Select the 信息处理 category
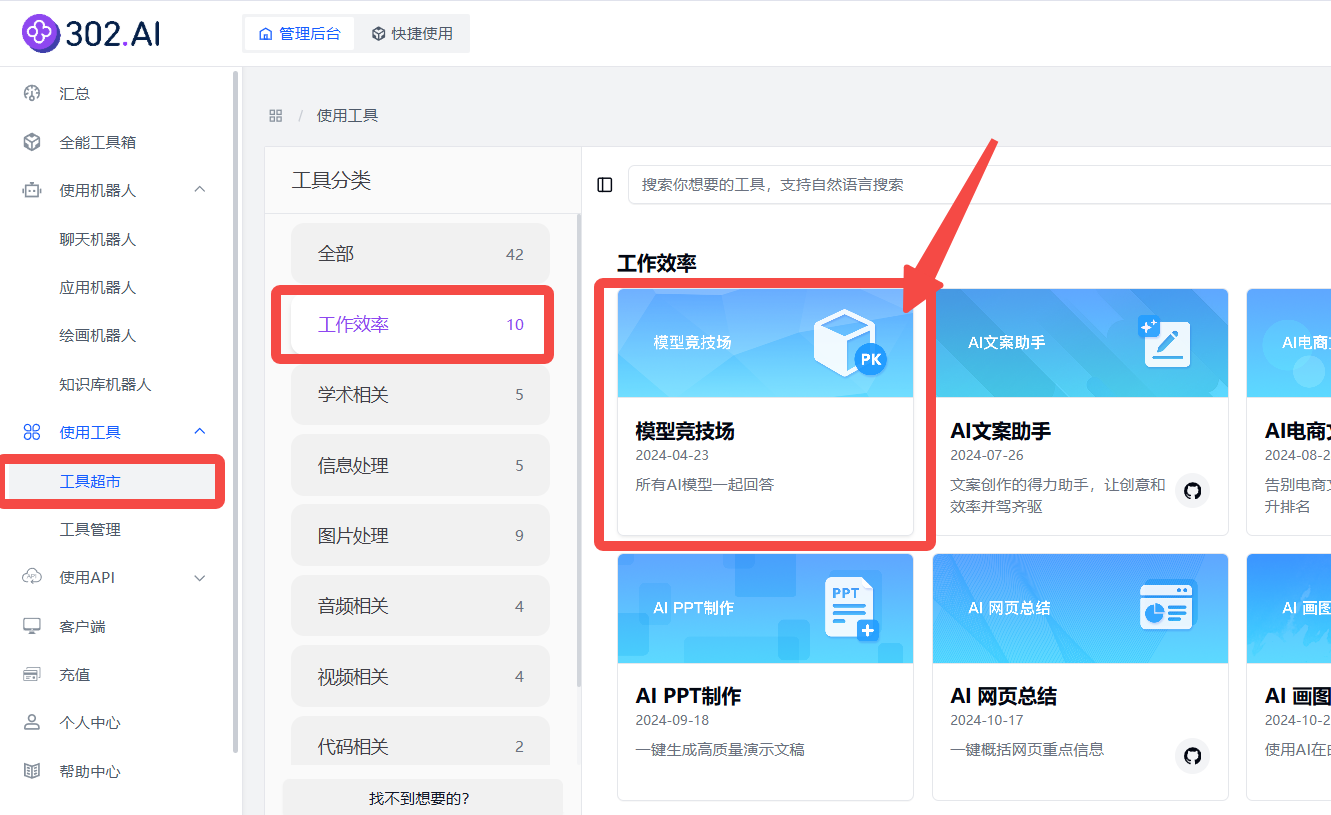Image resolution: width=1331 pixels, height=815 pixels. 420,465
